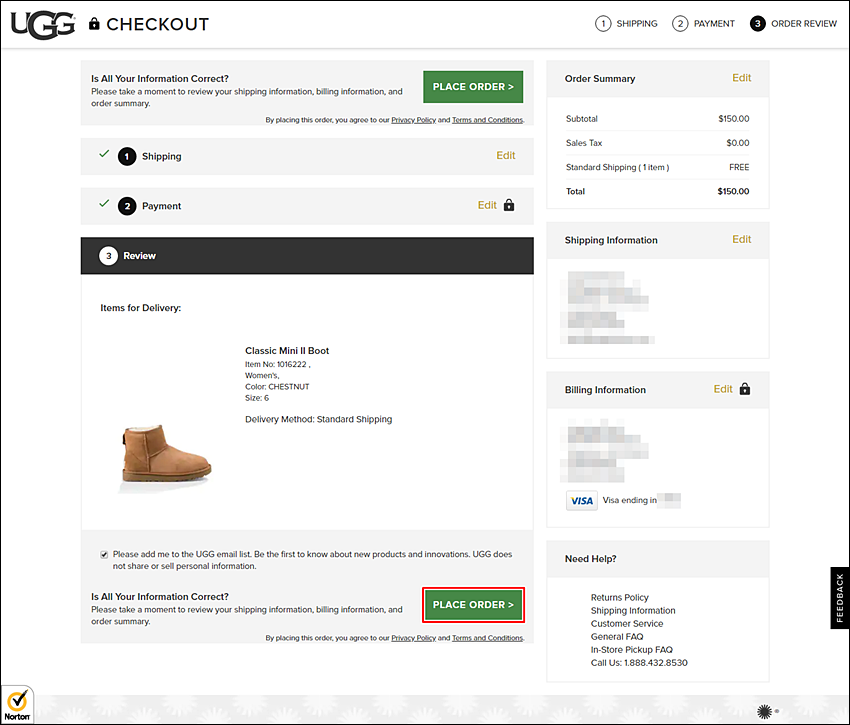Click the Classic Mini II Boot product title
Screen dimensions: 850x725
pyautogui.click(x=287, y=351)
